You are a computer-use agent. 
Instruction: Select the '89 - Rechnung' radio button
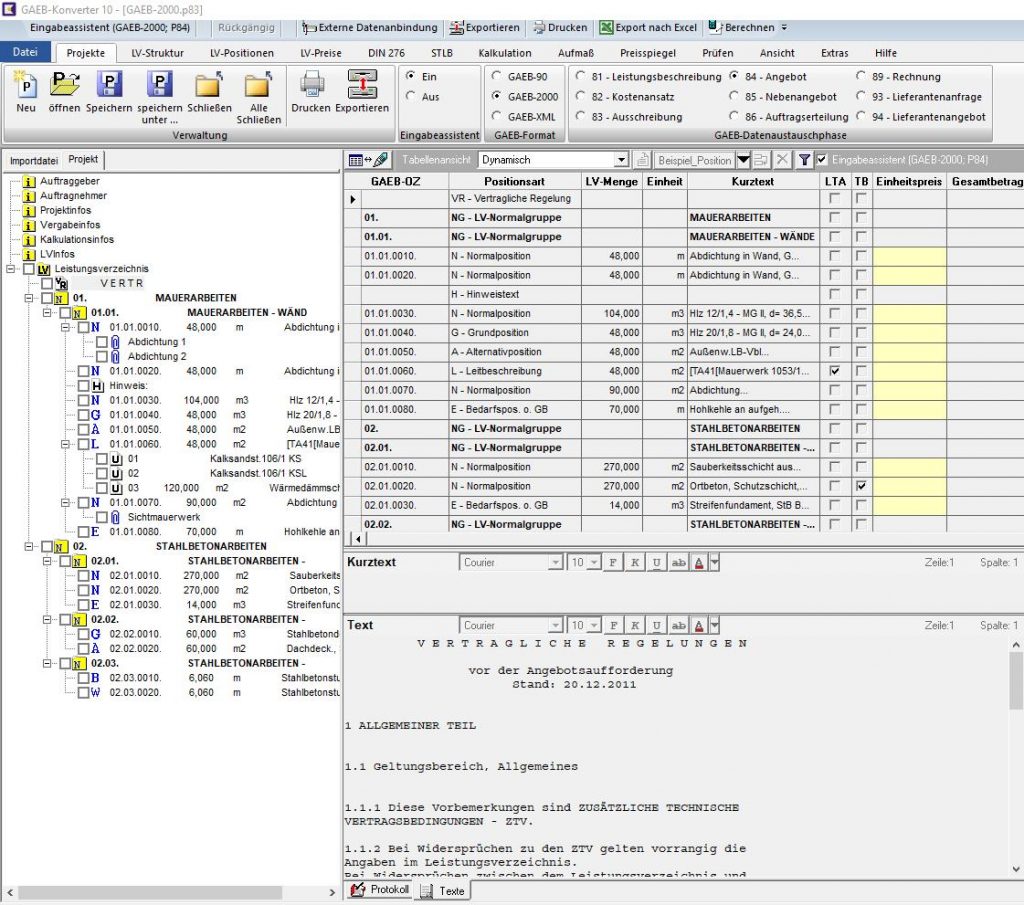[861, 76]
